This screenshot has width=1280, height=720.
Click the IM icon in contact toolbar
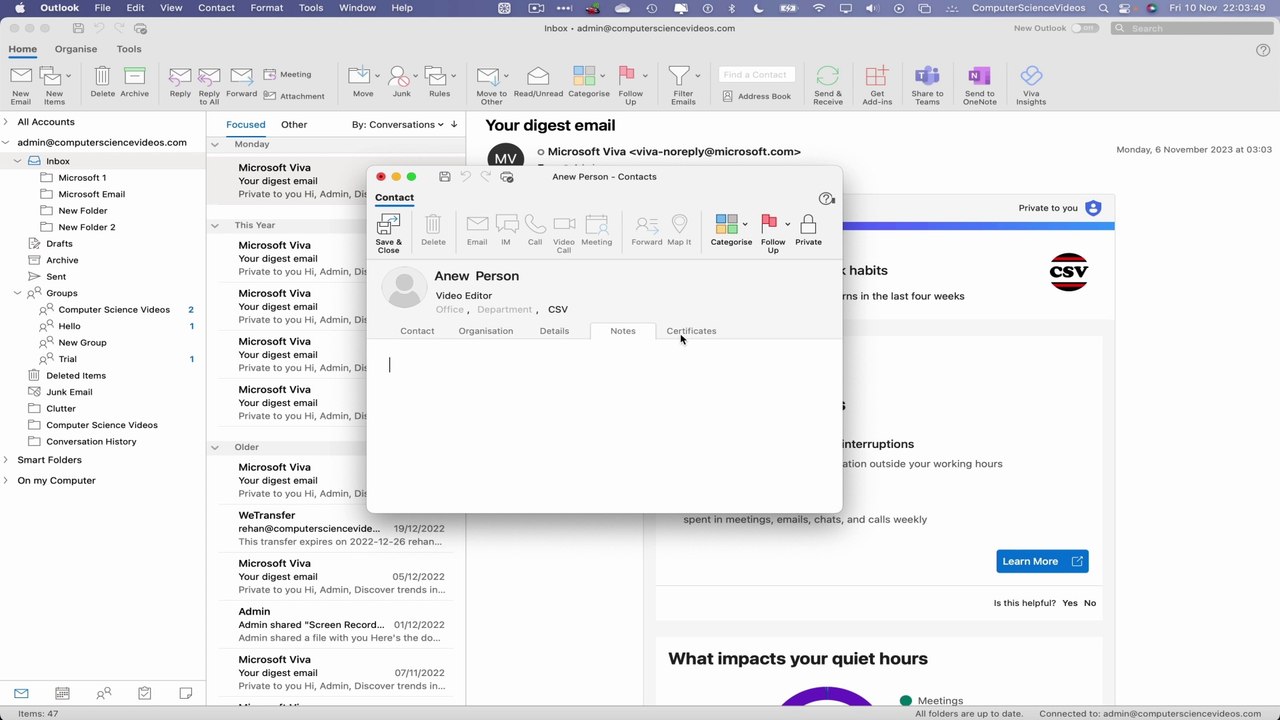[506, 230]
